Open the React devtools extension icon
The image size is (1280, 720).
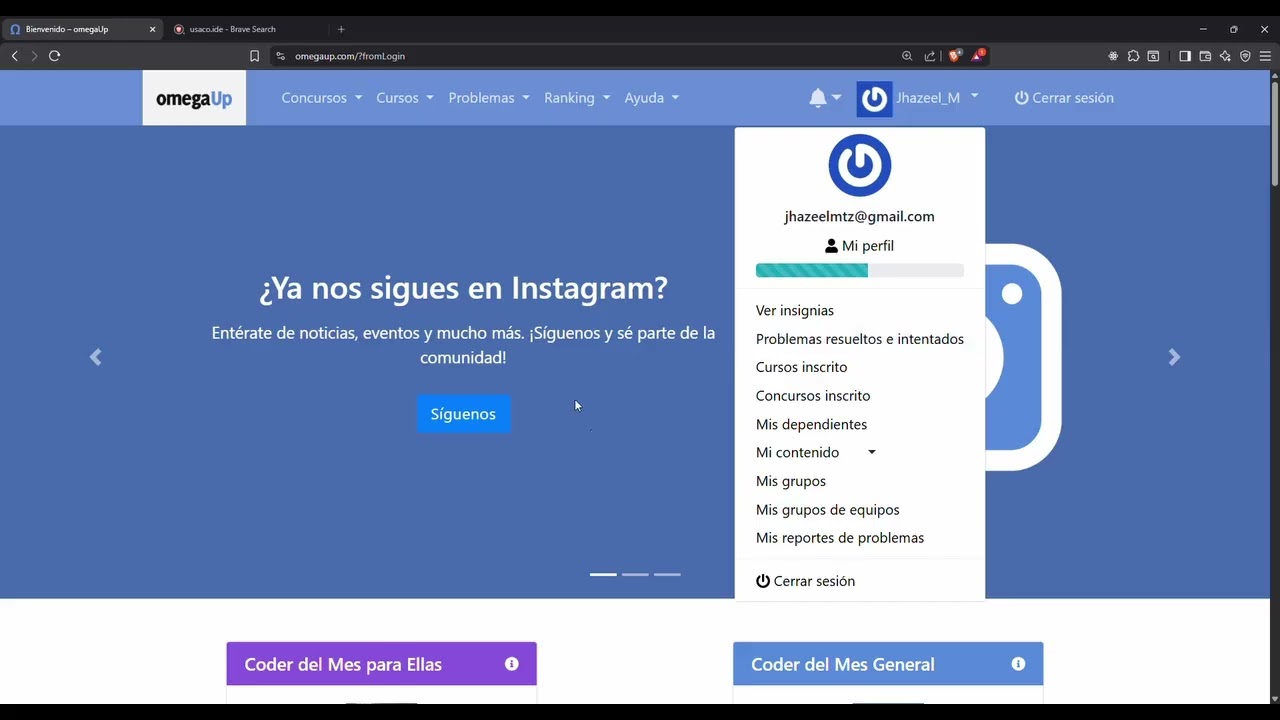(x=1113, y=56)
